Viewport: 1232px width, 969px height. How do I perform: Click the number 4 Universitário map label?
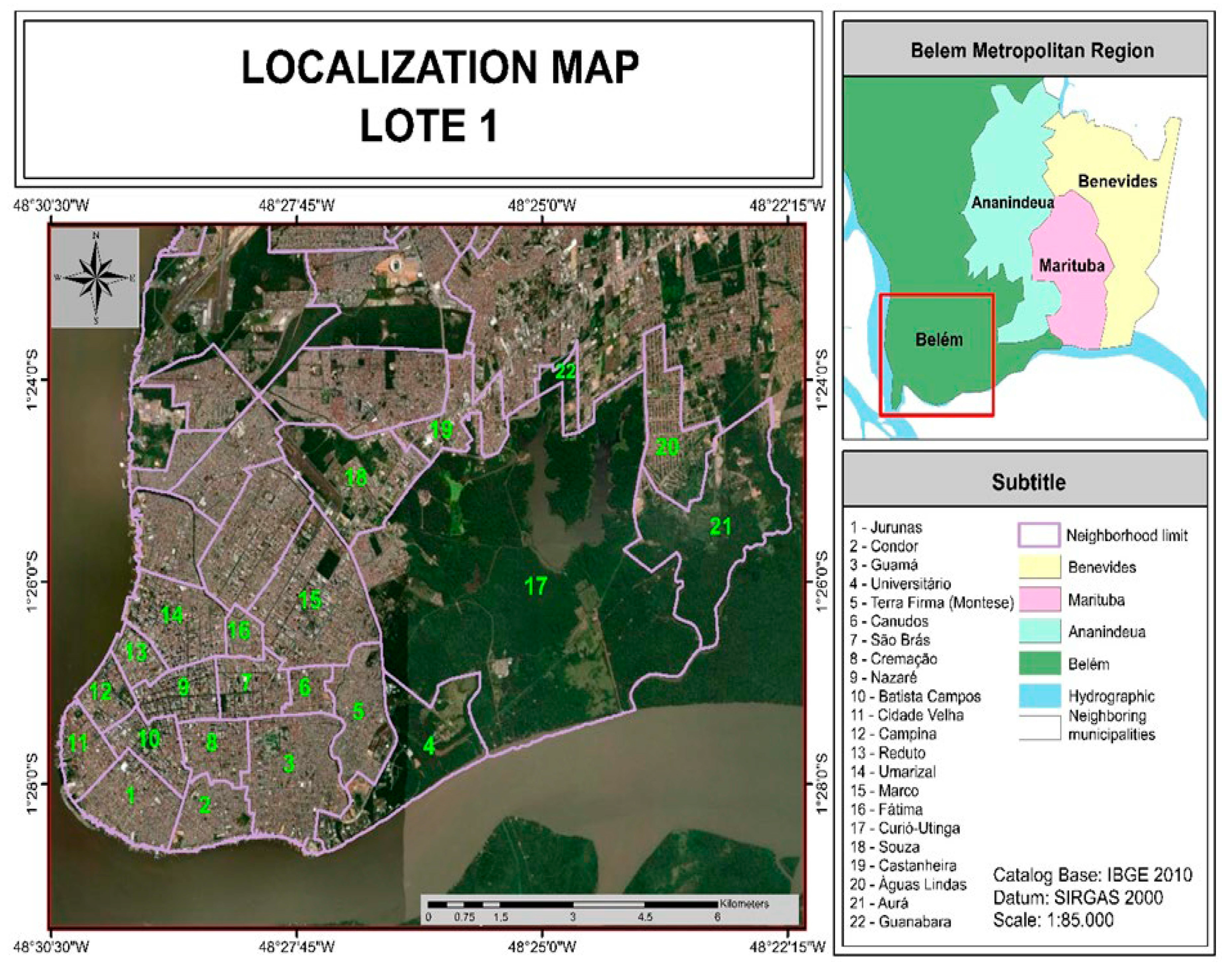(429, 746)
